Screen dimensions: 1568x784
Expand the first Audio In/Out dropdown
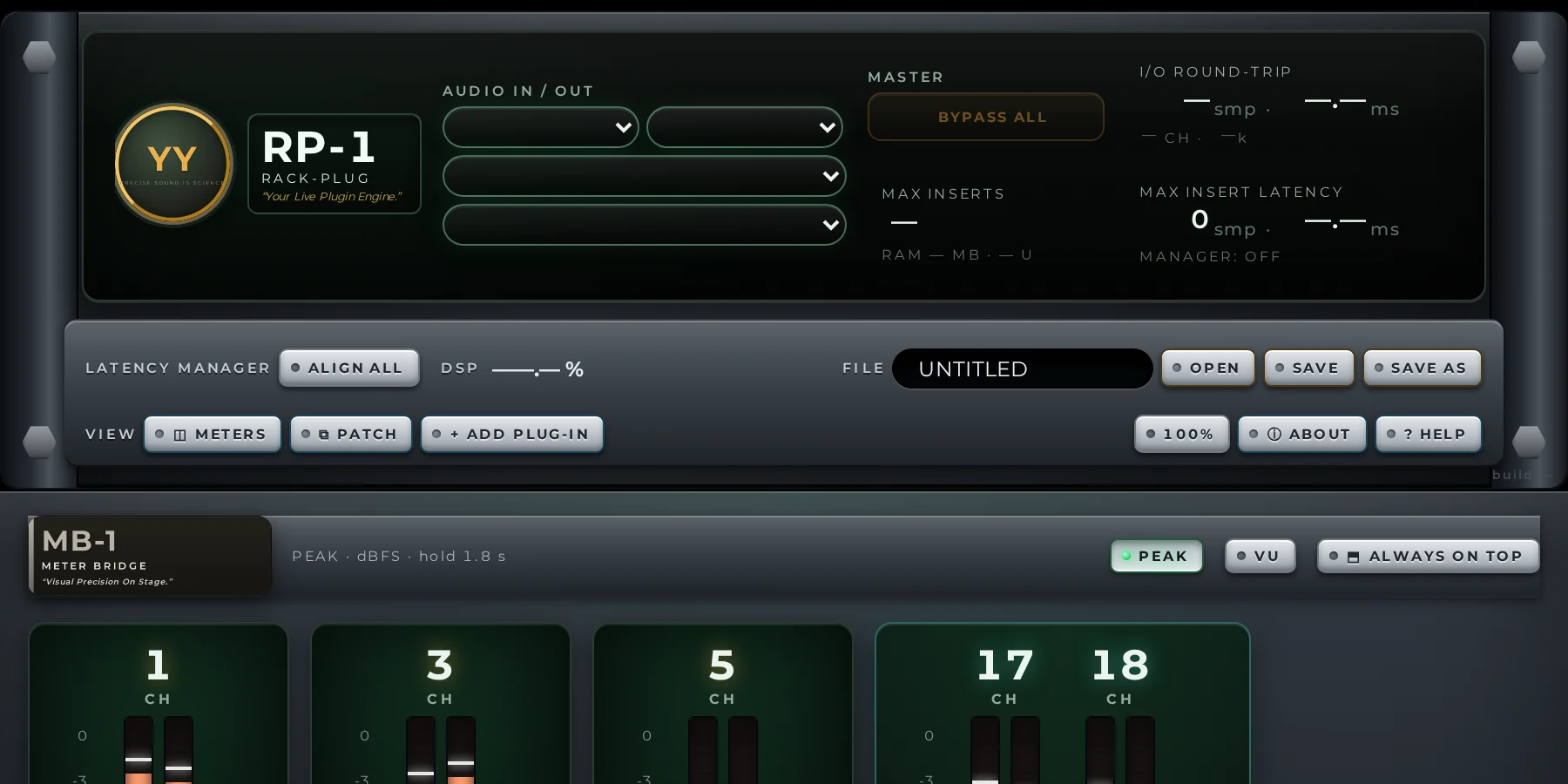(x=541, y=127)
